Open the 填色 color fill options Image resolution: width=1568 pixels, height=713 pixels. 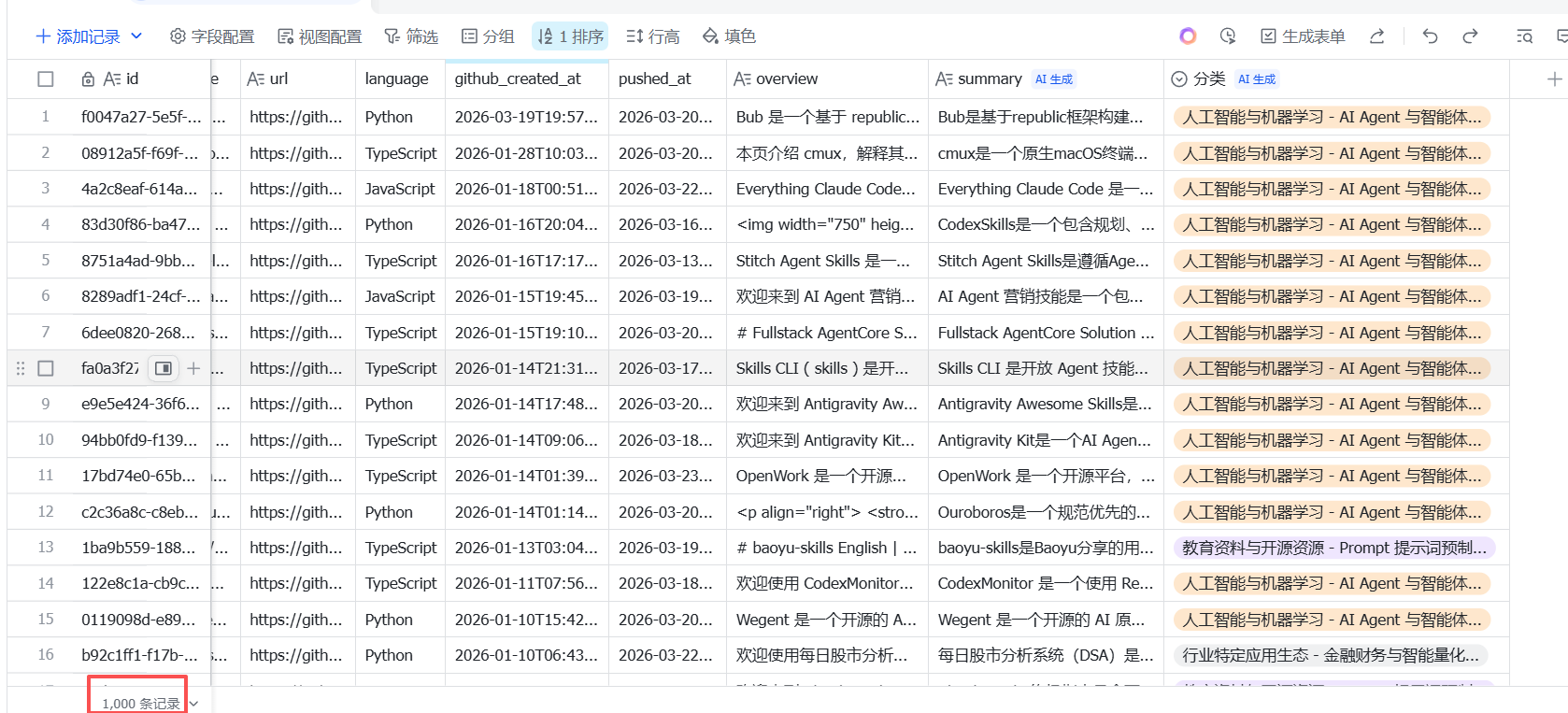click(729, 36)
